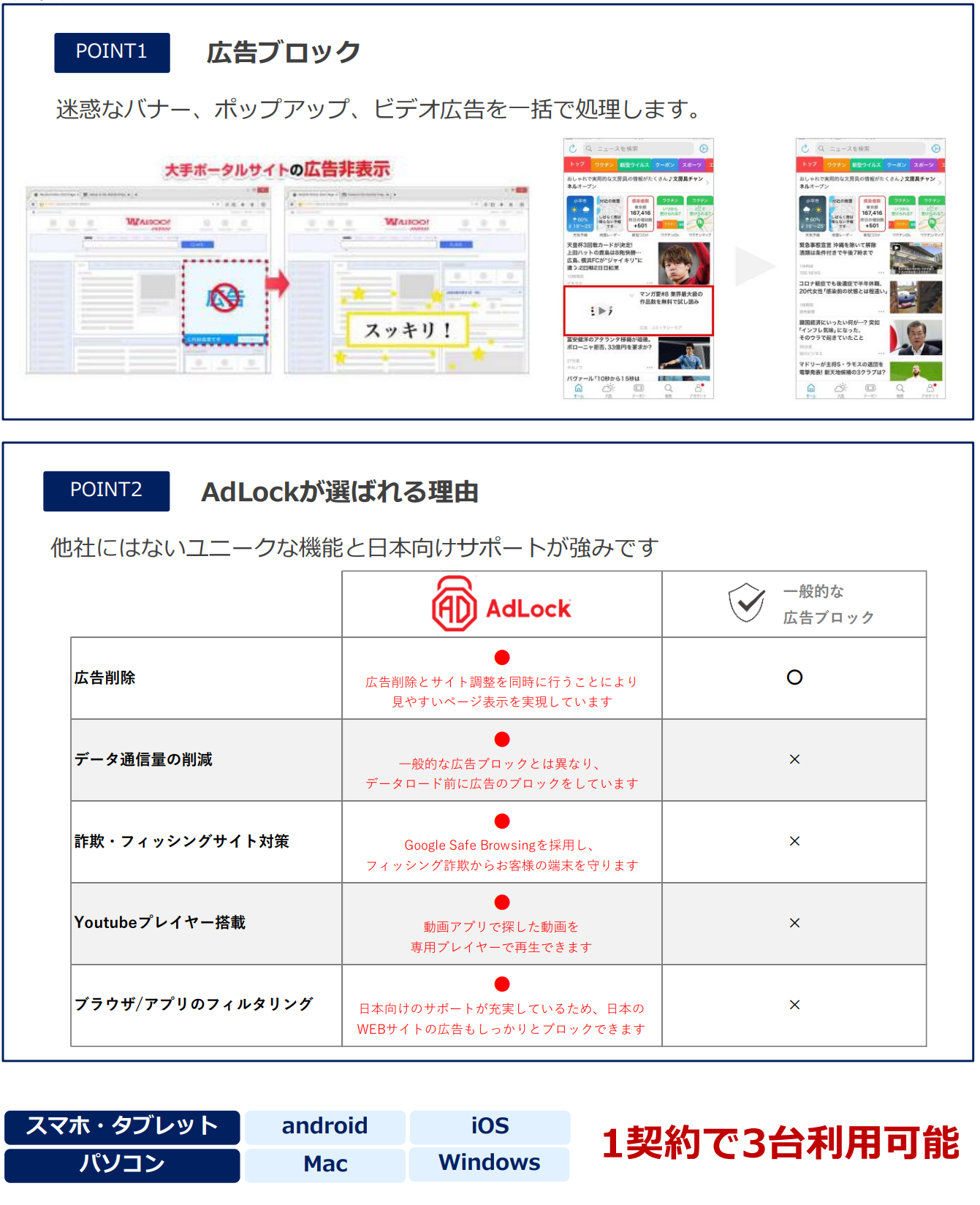Click the Youtubeプレイヤー搭載 row label
Viewport: 980px width, 1205px height.
pyautogui.click(x=160, y=922)
